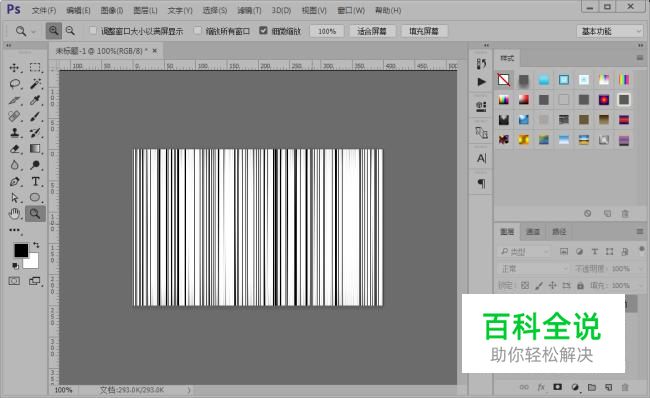Select the Dodge tool
Screen dimensions: 650x398
[35, 165]
